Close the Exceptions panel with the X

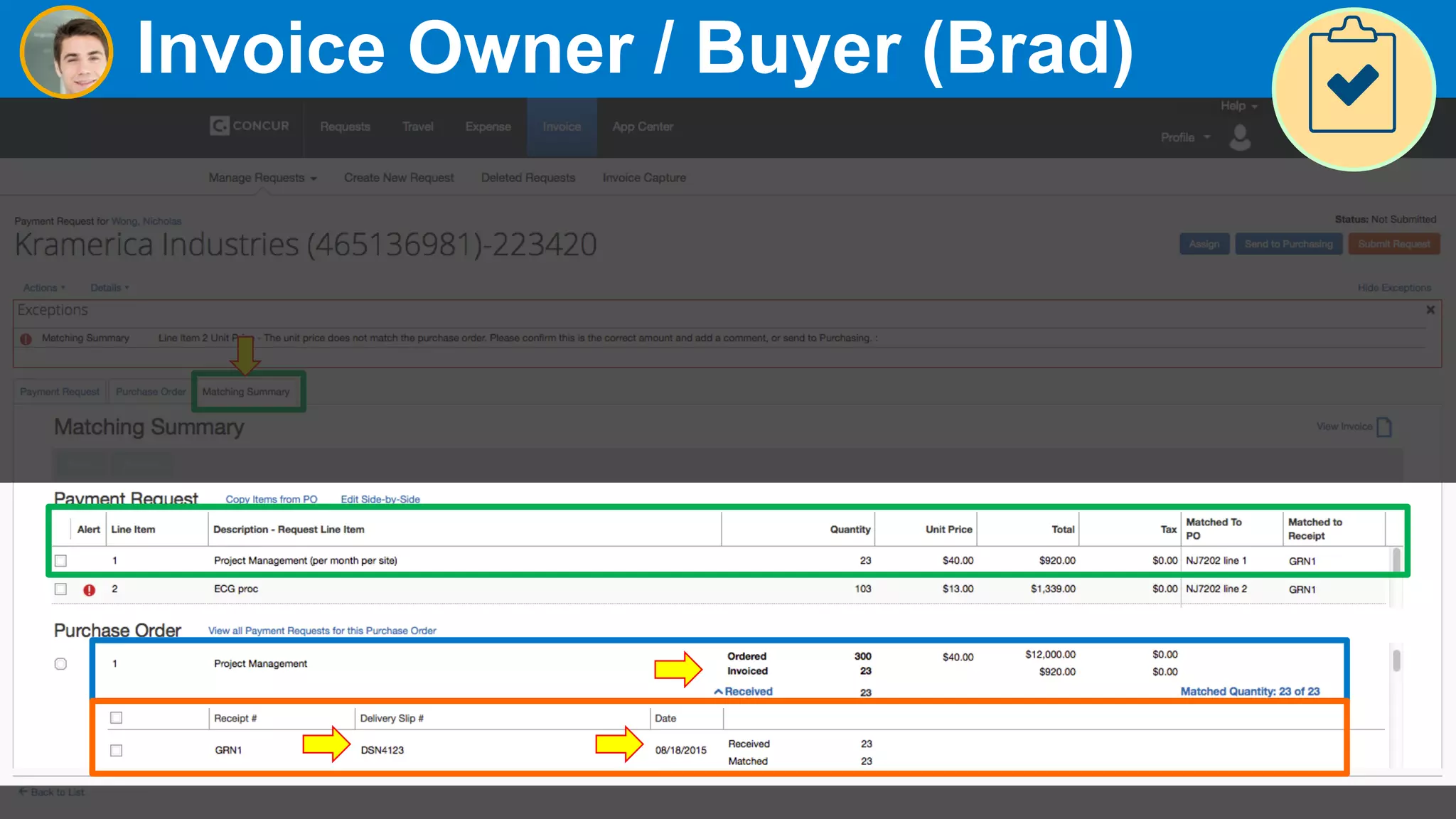click(x=1430, y=310)
